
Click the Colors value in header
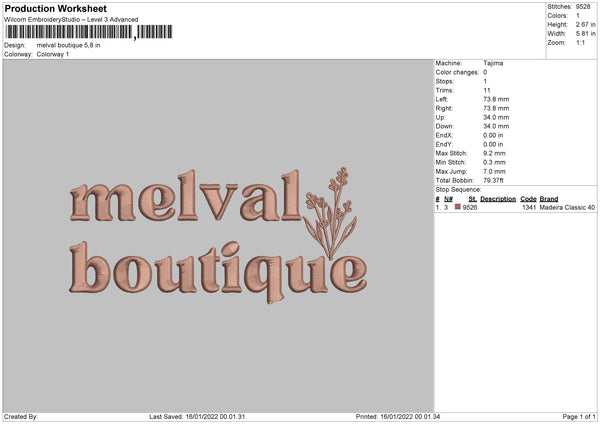click(x=578, y=16)
